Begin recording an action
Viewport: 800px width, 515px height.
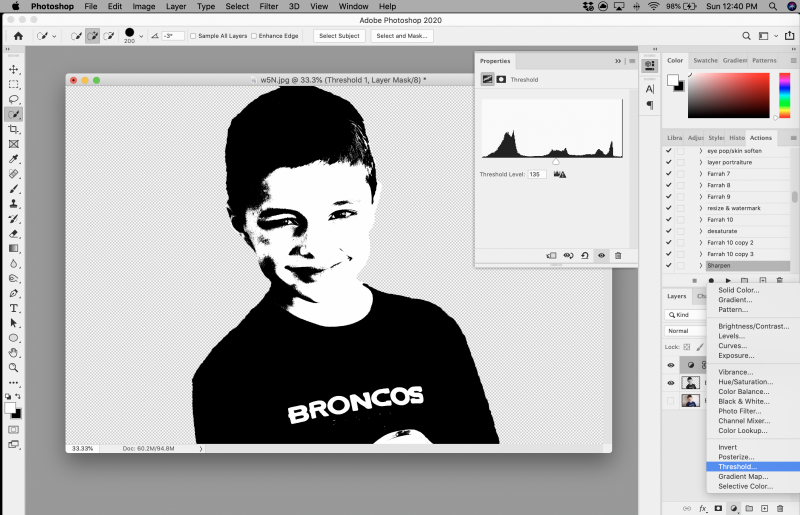[711, 280]
